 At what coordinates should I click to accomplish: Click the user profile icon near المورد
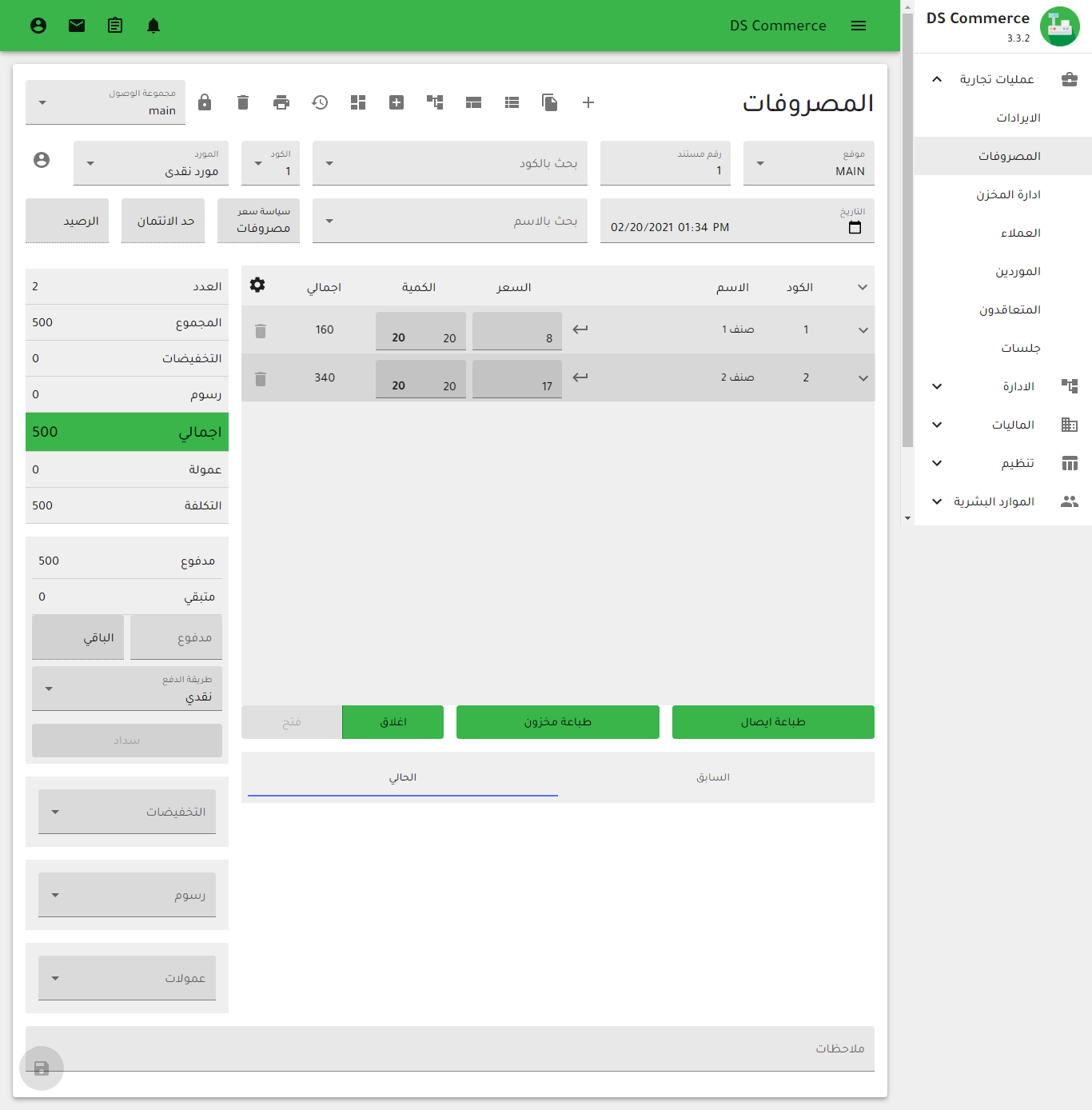pos(42,161)
